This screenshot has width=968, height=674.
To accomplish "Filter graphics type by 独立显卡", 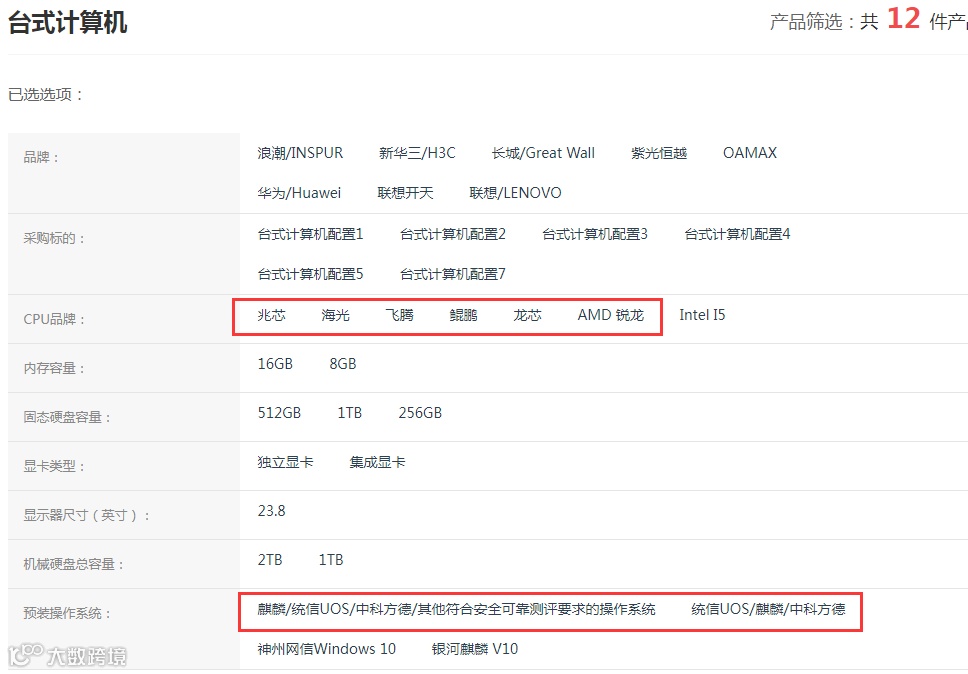I will (285, 462).
